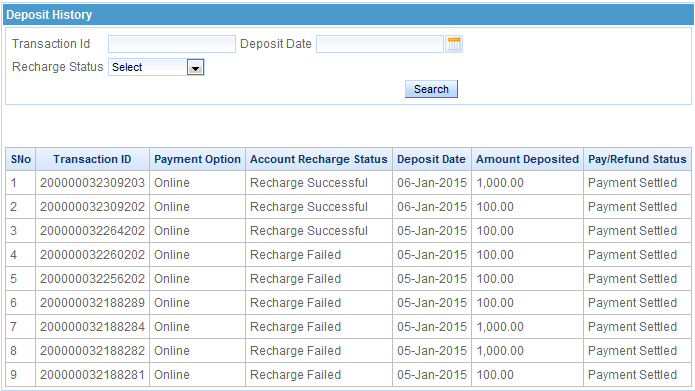695x391 pixels.
Task: Click the SNo column header
Action: [x=21, y=159]
